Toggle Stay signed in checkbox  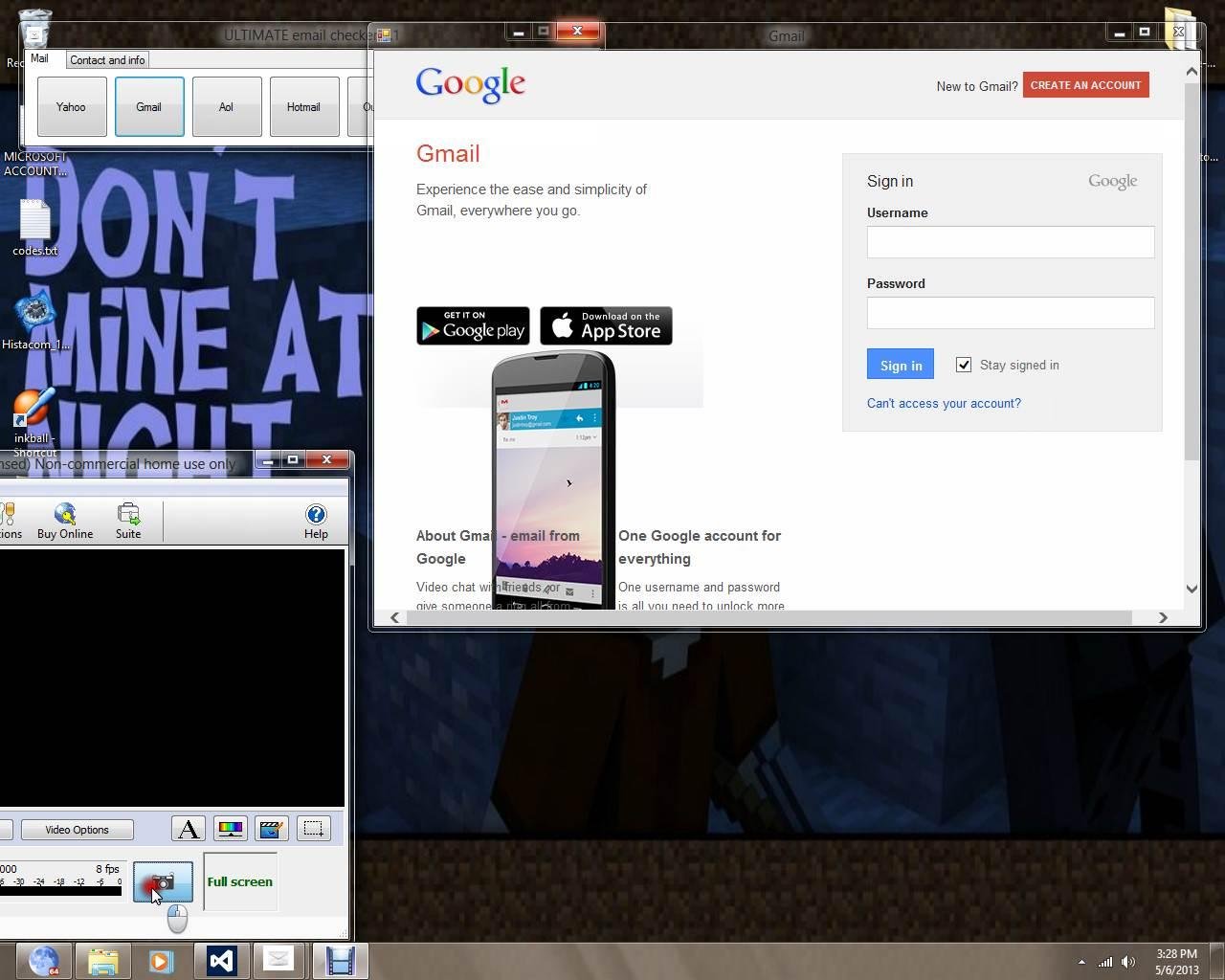(964, 365)
